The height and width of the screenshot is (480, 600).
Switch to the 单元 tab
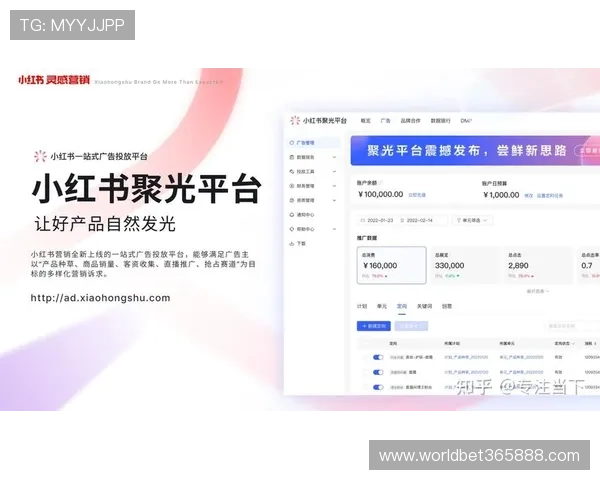(382, 306)
